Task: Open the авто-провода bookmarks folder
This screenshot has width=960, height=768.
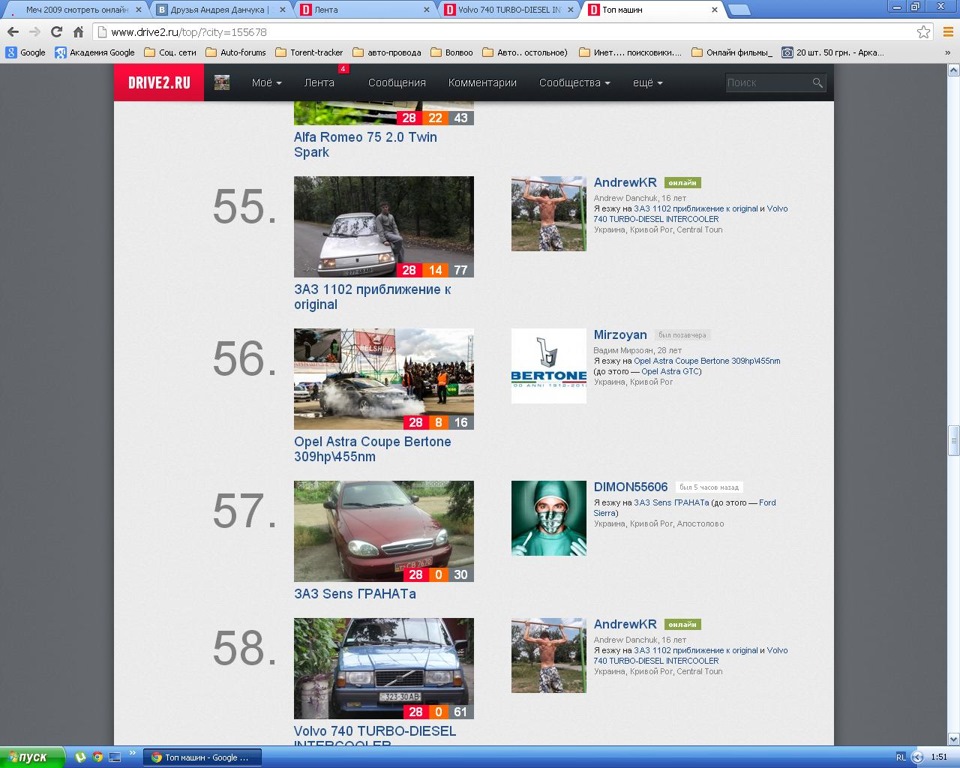Action: point(387,53)
